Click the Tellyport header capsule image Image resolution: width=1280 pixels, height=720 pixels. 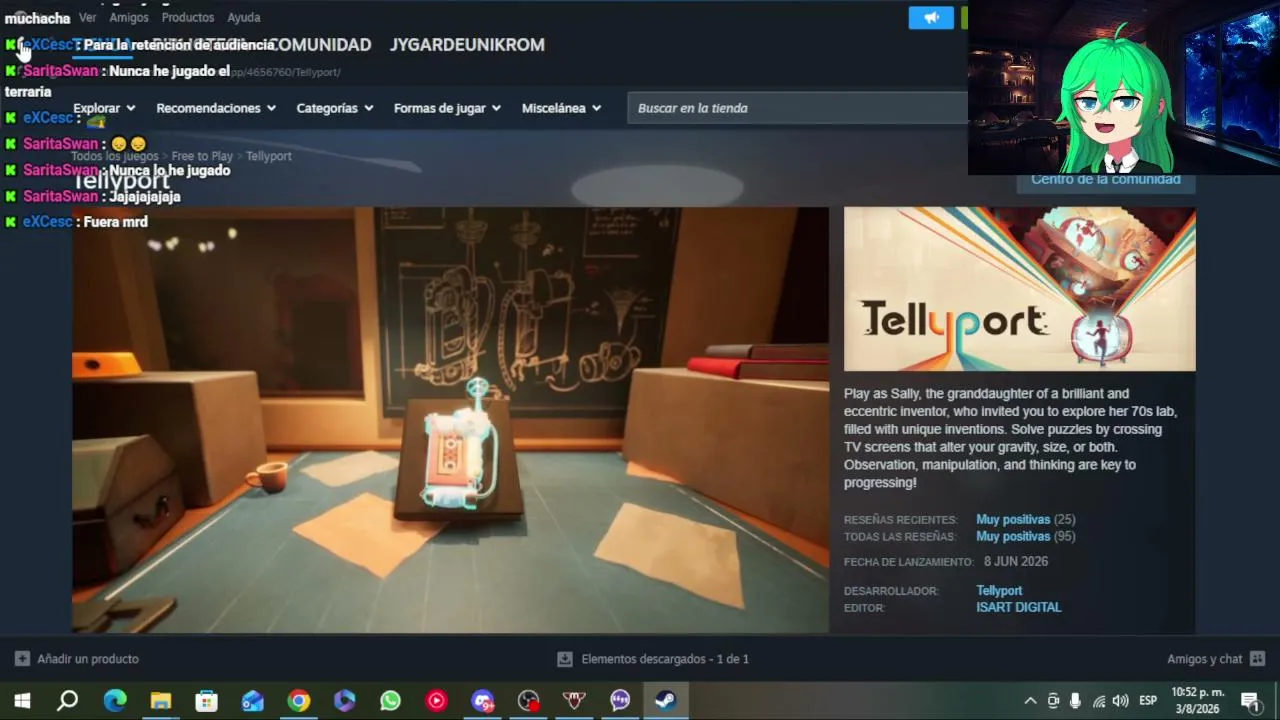point(1020,289)
